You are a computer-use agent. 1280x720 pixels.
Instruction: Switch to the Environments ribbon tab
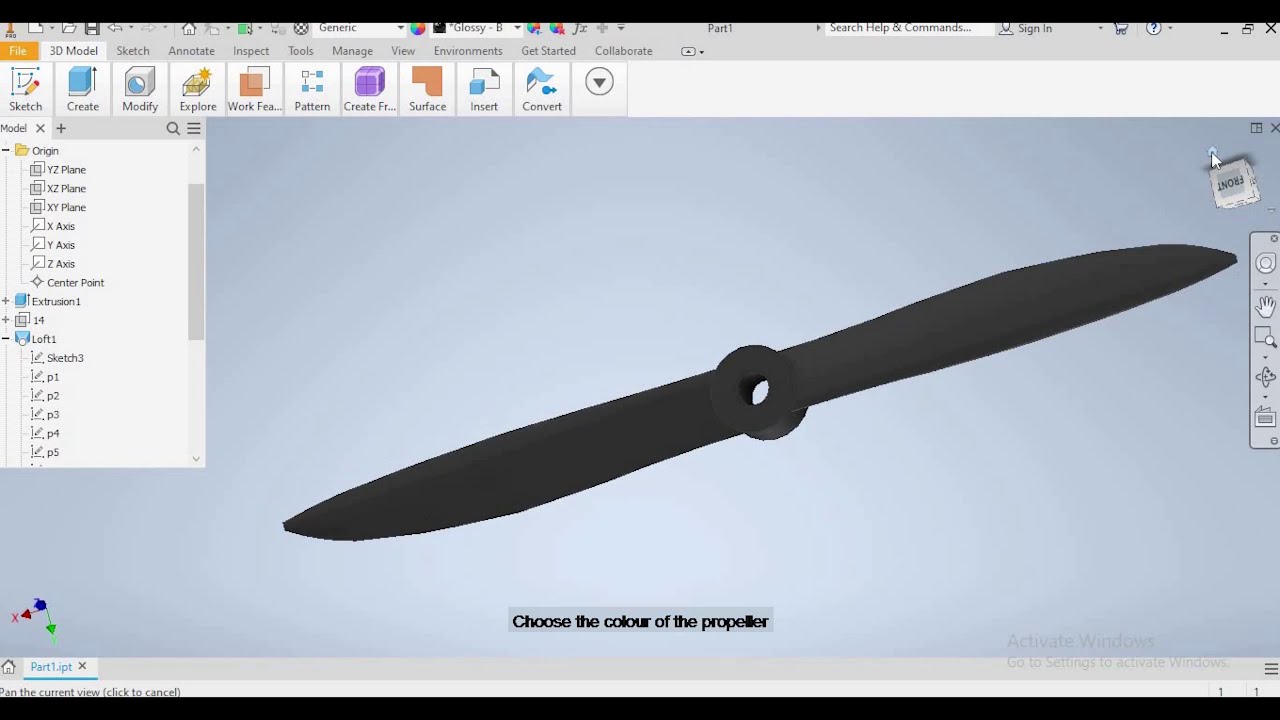coord(468,51)
